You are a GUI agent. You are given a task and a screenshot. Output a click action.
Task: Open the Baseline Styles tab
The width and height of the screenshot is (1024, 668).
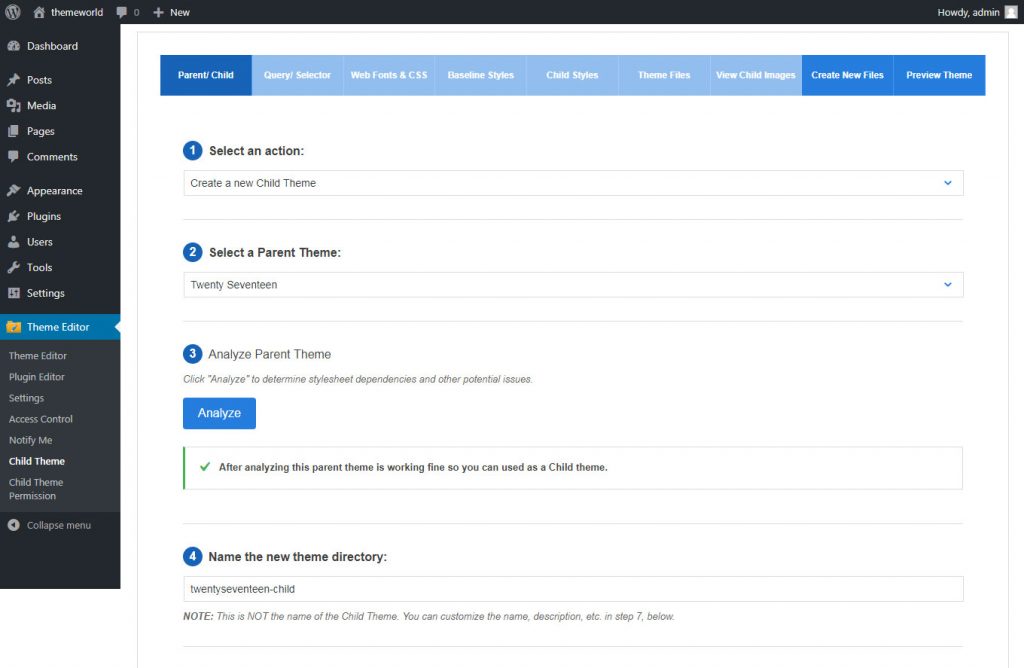coord(481,75)
